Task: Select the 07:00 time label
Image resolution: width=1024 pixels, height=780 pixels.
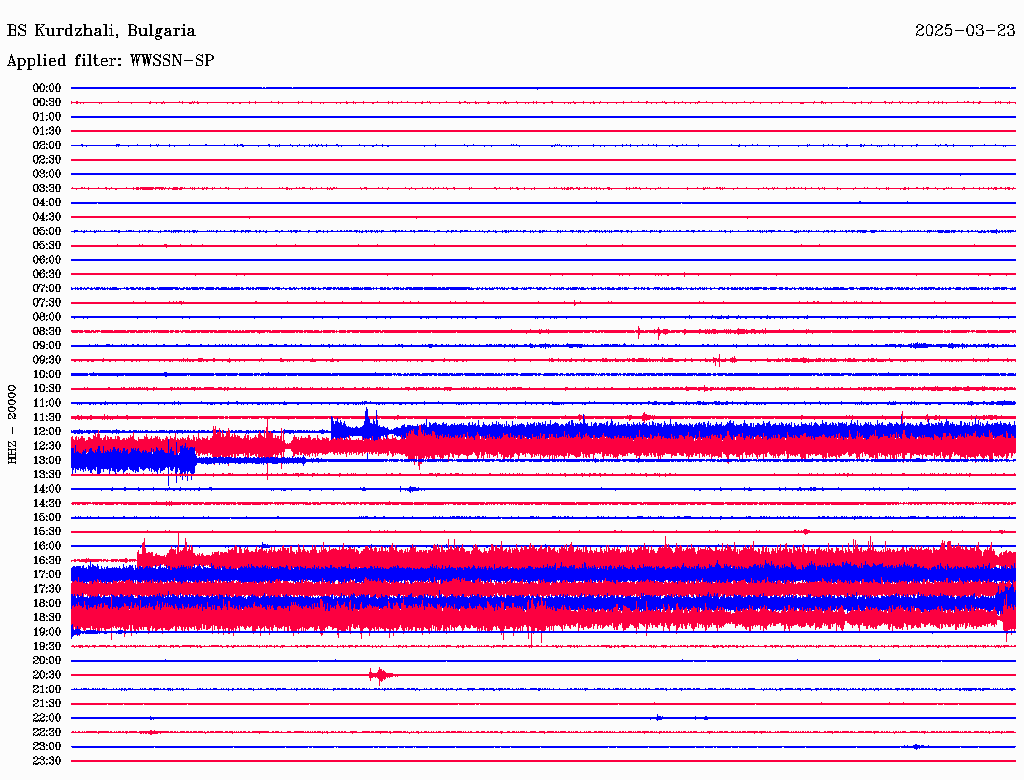Action: click(x=47, y=289)
